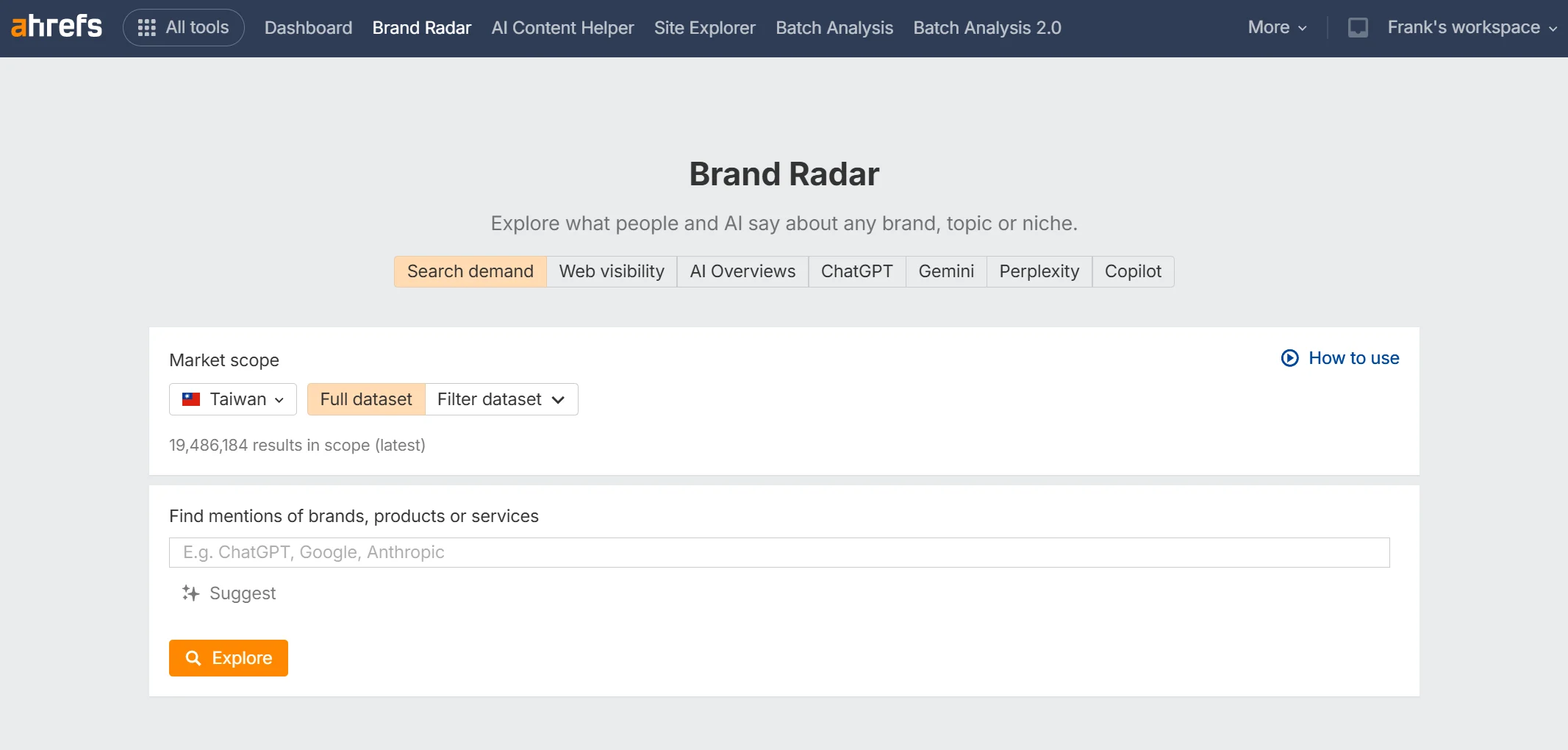
Task: Click the Suggest sparkle icon
Action: [x=190, y=593]
